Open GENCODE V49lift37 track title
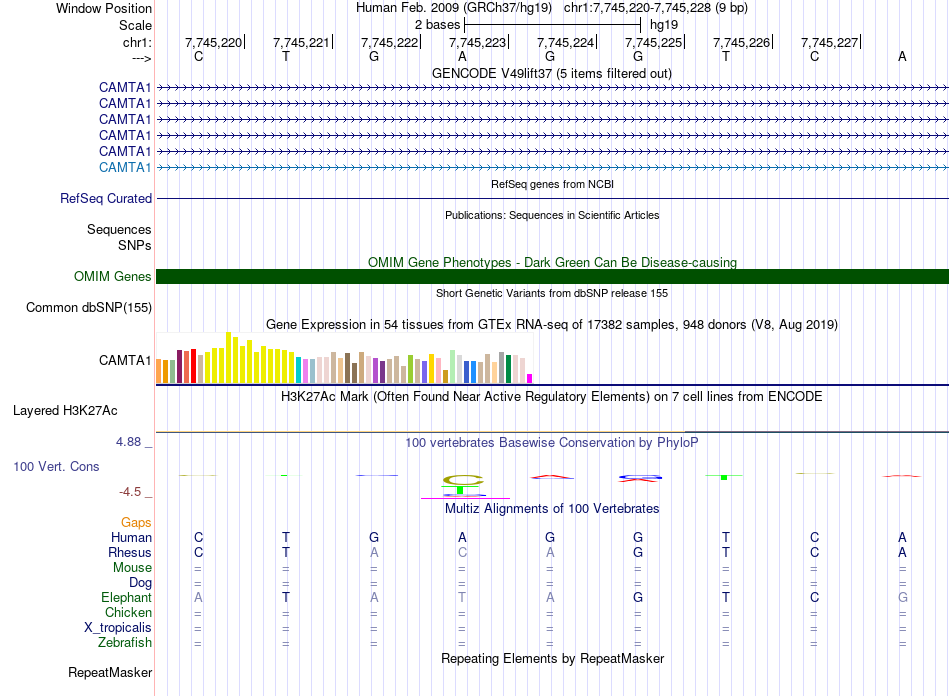 (x=551, y=74)
